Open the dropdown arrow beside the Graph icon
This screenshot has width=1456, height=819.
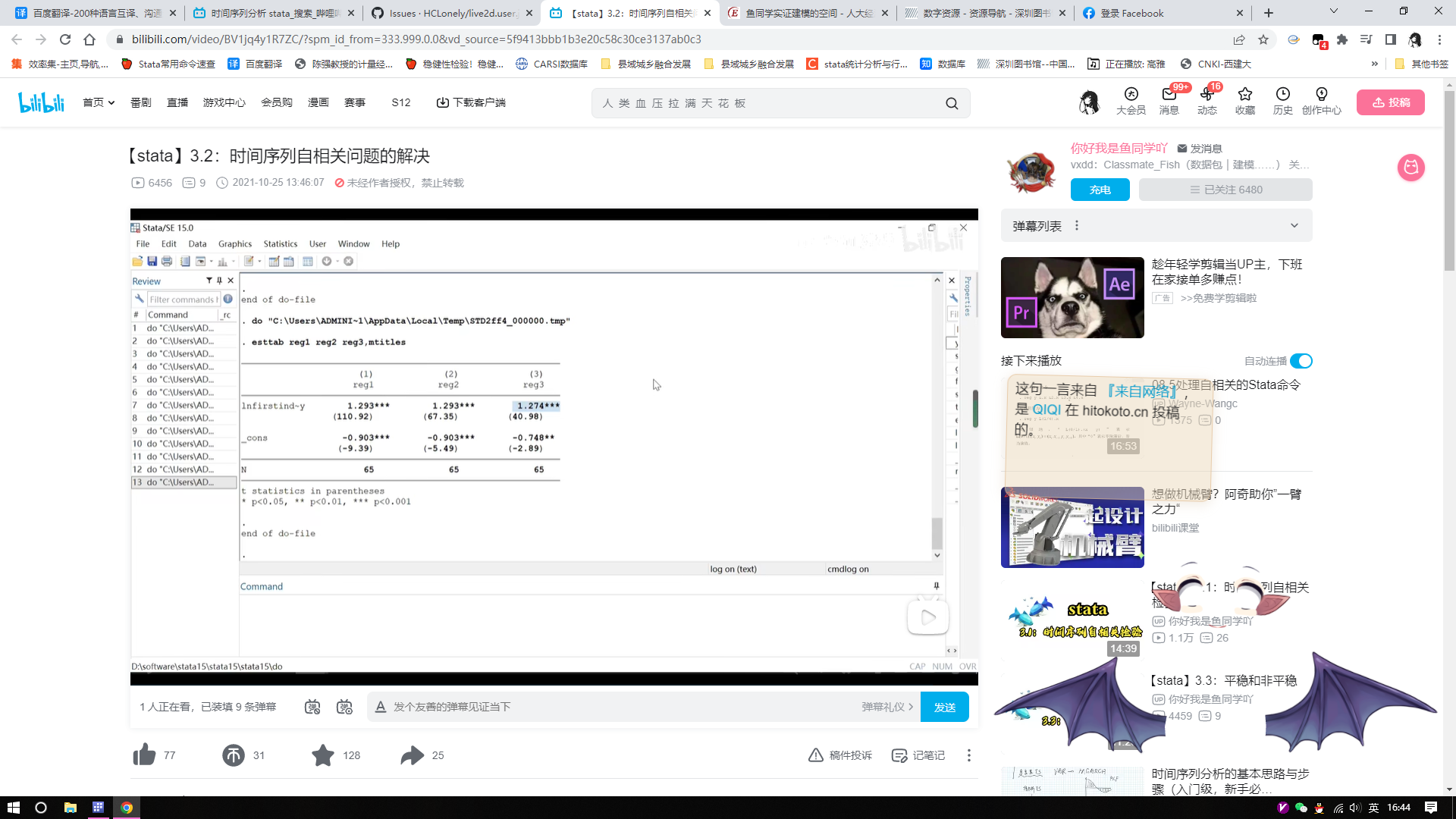click(x=234, y=261)
